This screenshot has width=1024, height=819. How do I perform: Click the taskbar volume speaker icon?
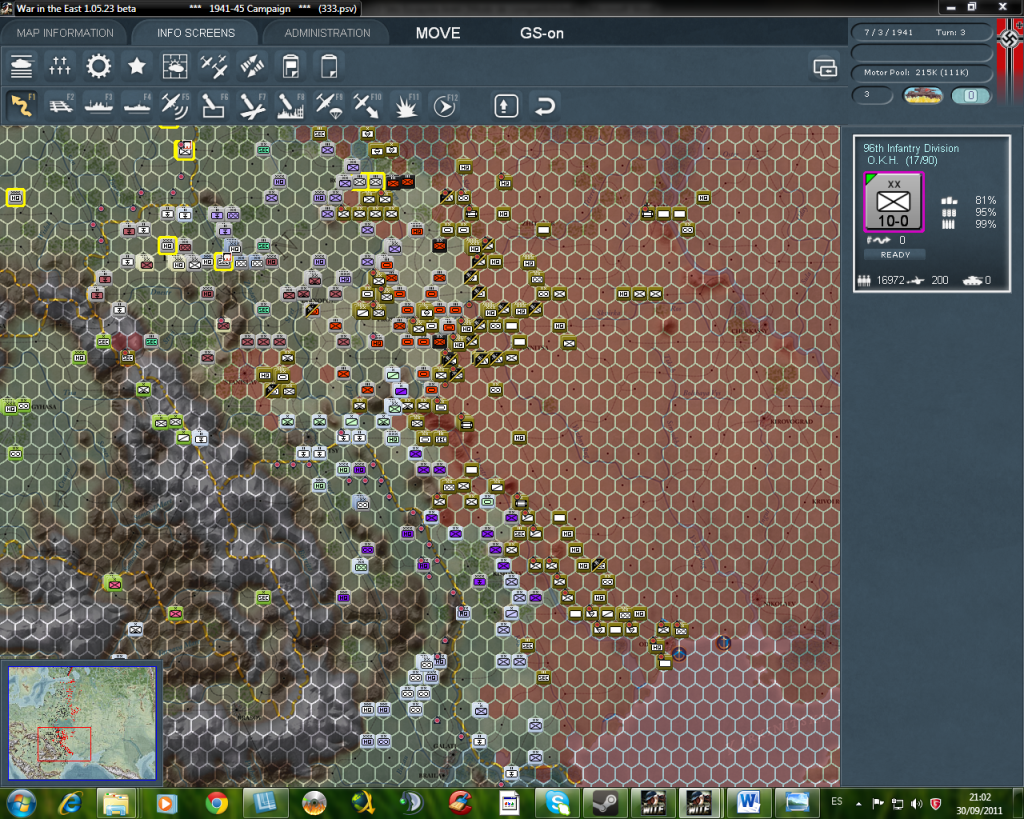[x=917, y=804]
